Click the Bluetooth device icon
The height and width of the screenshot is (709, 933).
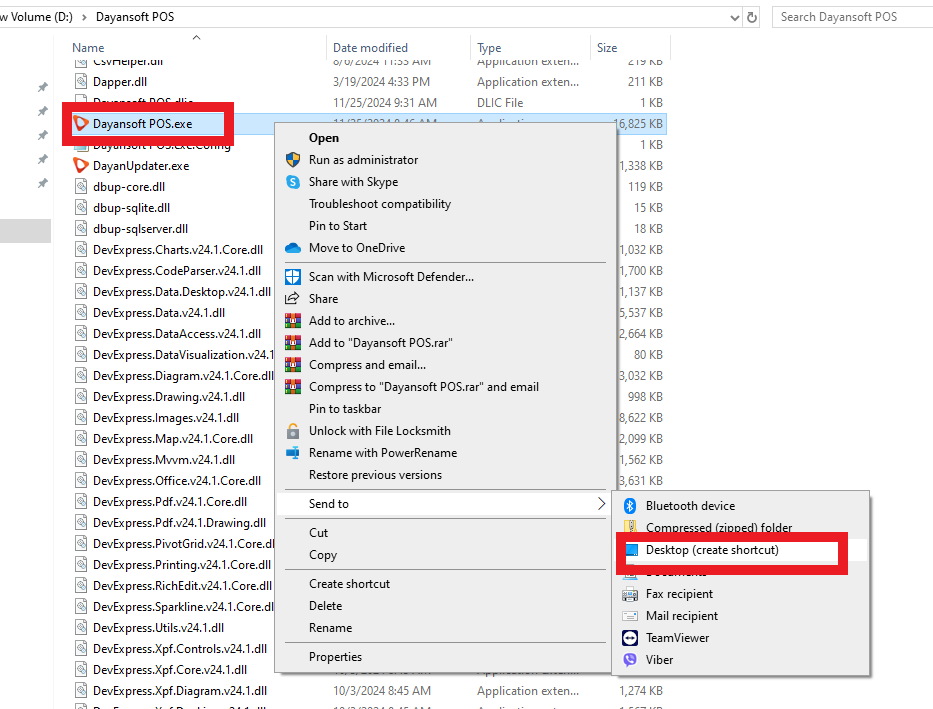pos(630,506)
